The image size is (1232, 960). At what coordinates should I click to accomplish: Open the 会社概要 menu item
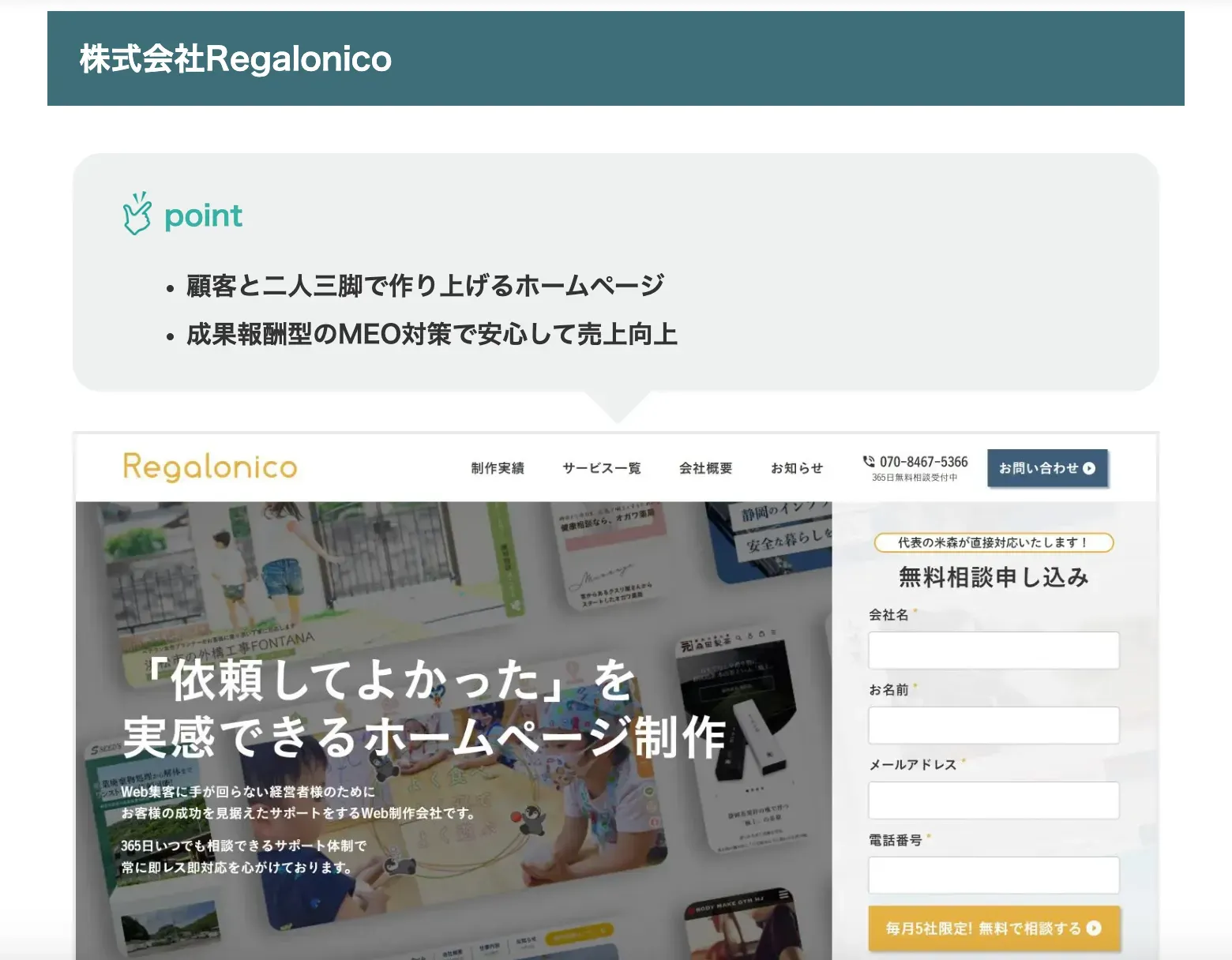coord(706,468)
